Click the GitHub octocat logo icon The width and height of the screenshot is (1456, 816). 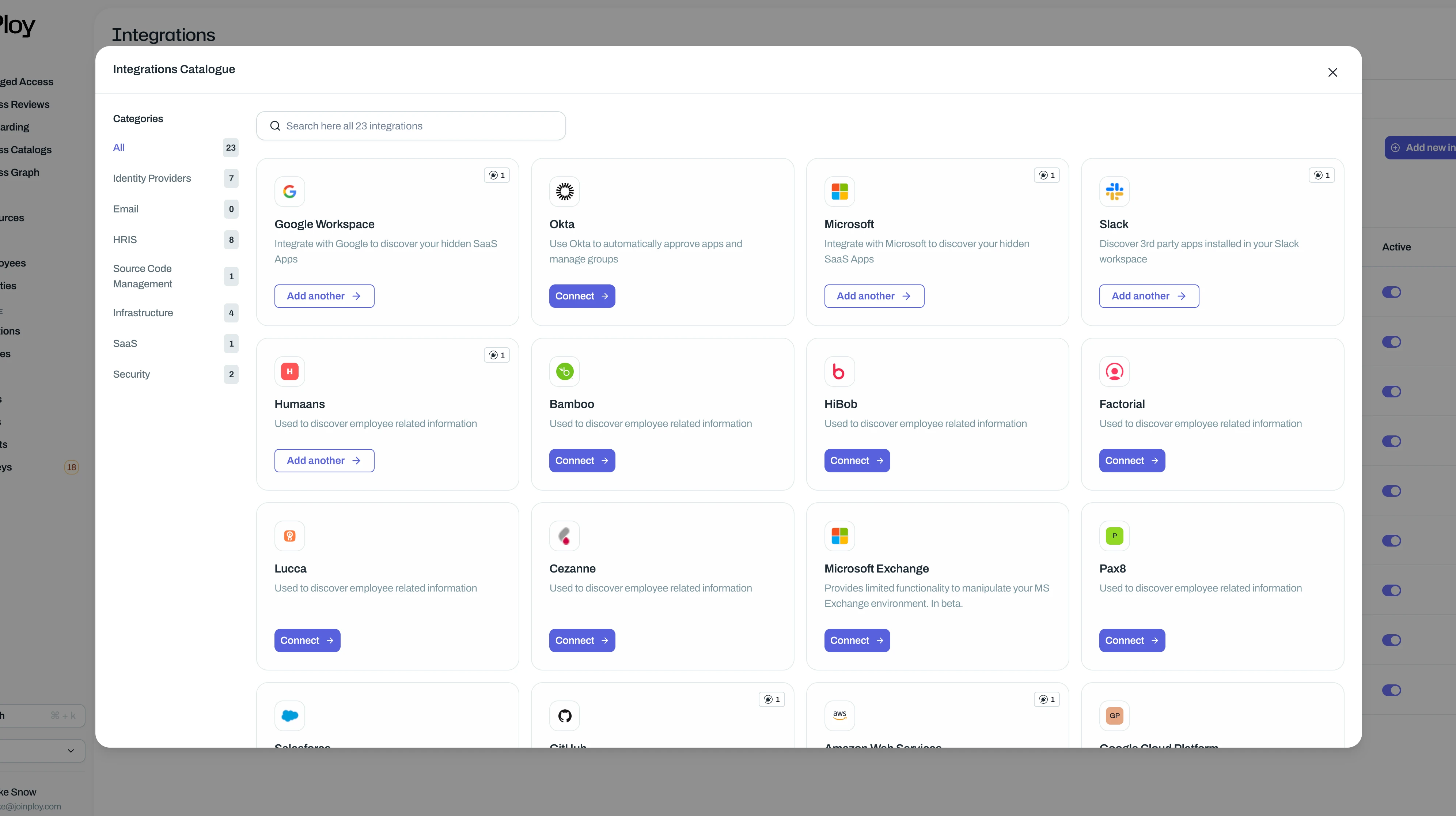564,716
